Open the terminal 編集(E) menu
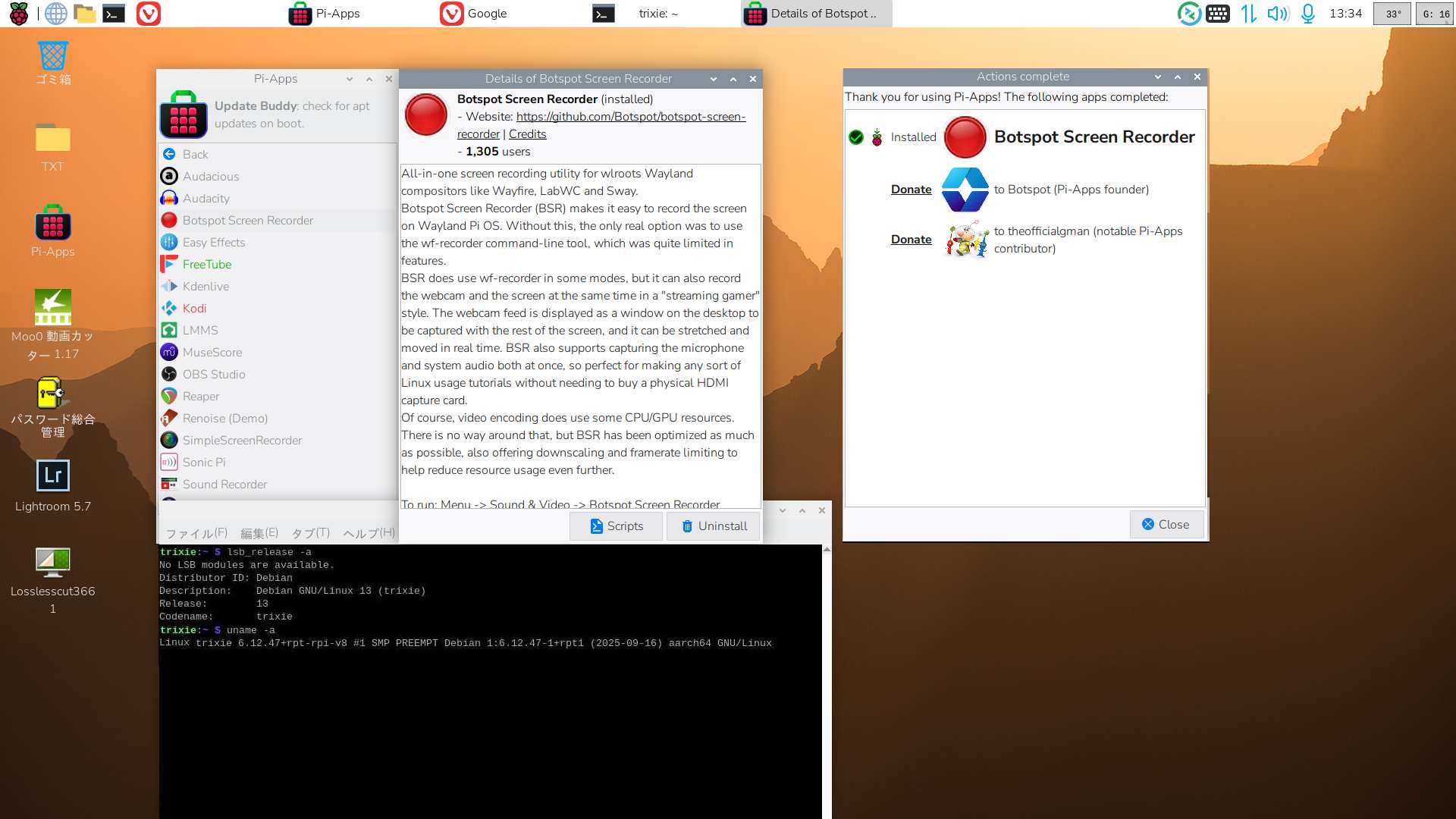 pos(259,533)
